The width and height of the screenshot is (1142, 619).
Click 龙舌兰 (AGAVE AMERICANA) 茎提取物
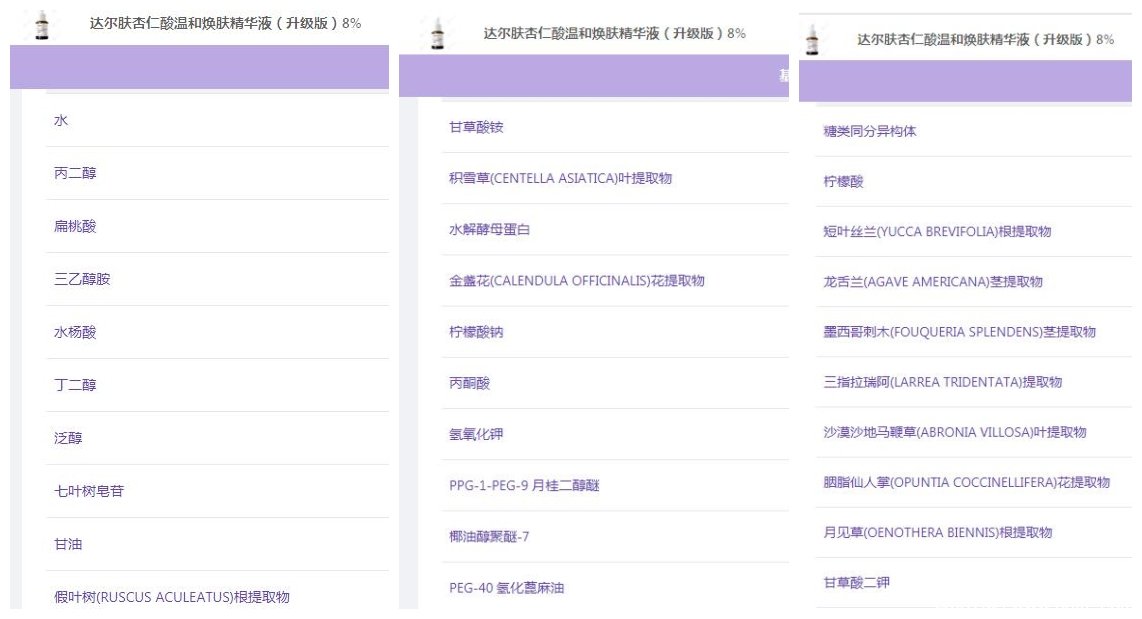[x=932, y=282]
